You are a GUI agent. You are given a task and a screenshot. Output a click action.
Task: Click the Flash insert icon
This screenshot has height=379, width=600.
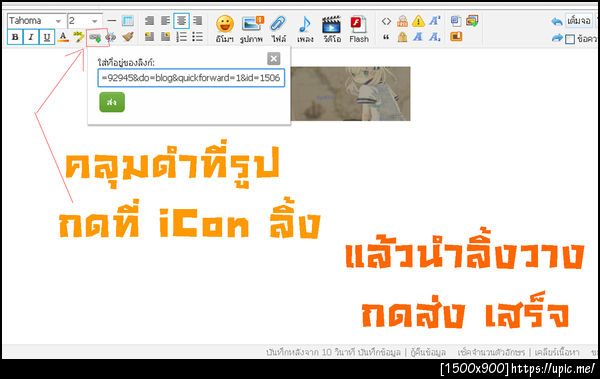pos(359,28)
